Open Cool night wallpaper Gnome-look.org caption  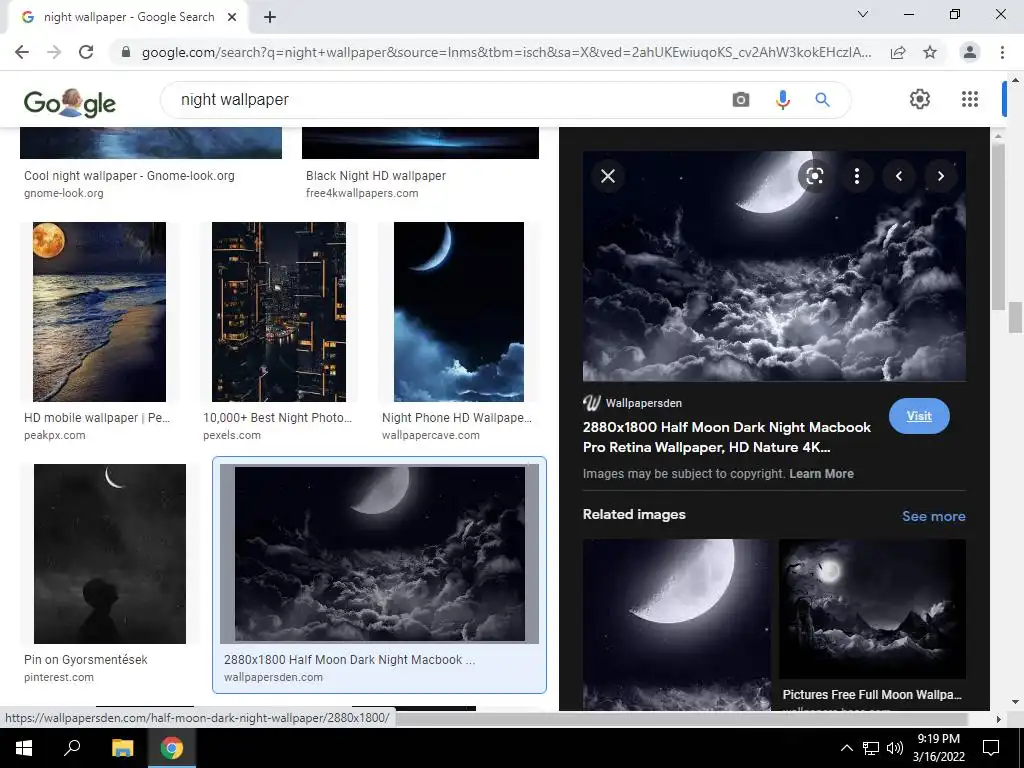tap(129, 176)
